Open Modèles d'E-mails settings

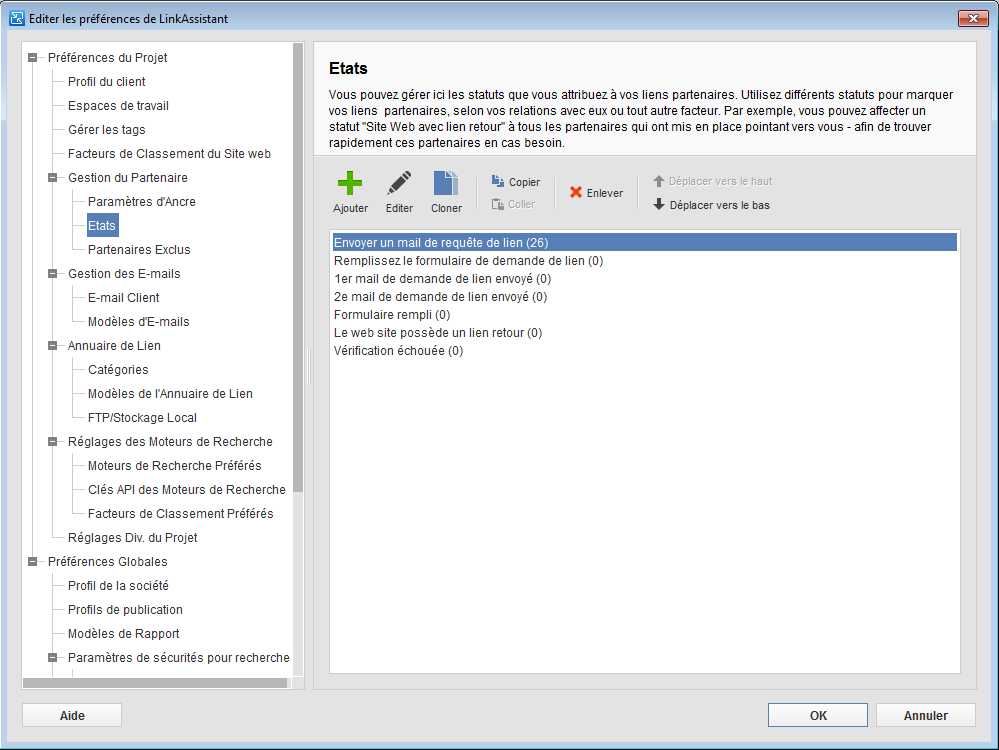(x=138, y=322)
